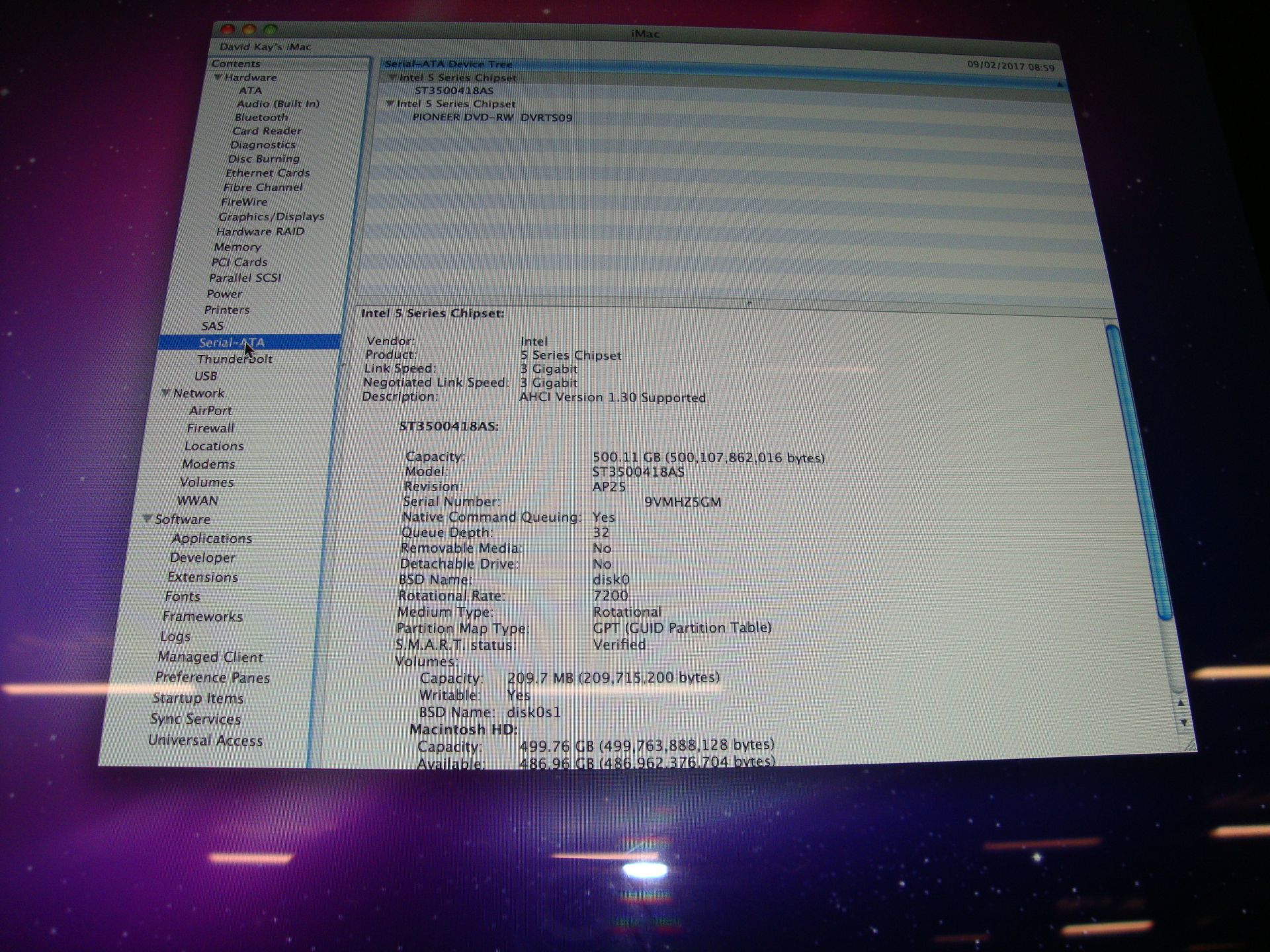Show Graphics/Displays information
The height and width of the screenshot is (952, 1270).
click(x=271, y=216)
